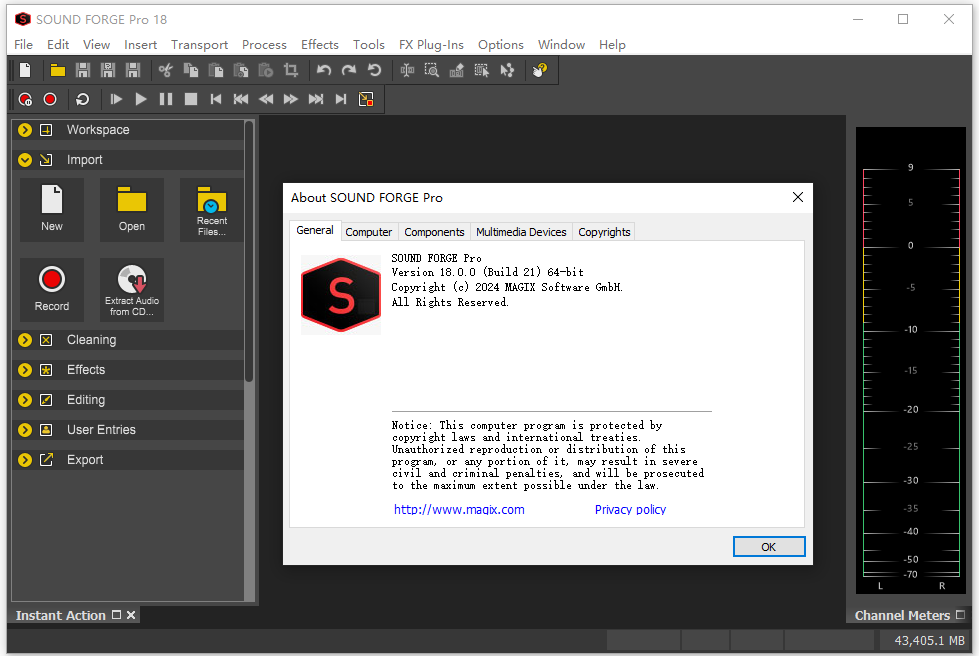This screenshot has width=979, height=656.
Task: Open the Privacy policy link
Action: 630,509
